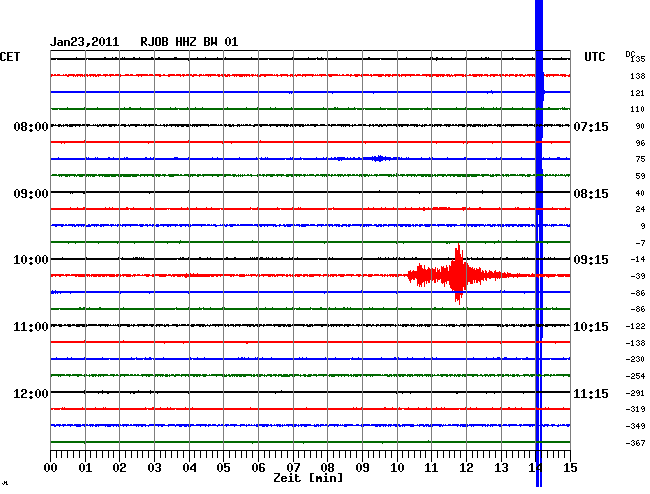Select the 'DC' column header
The image size is (650, 494).
(630, 54)
